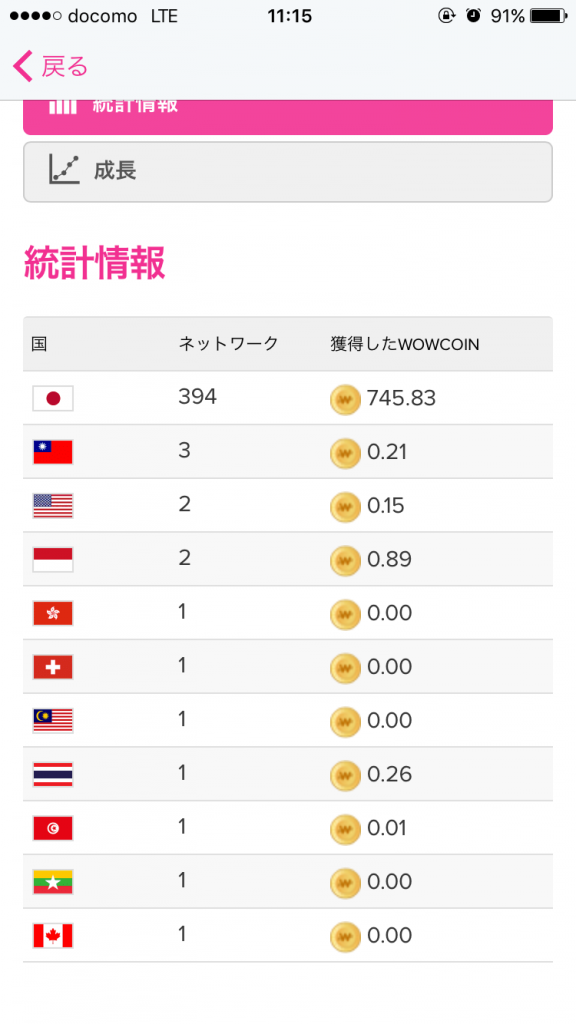Tap the alarm clock status icon
This screenshot has height=1024, width=576.
coord(473,16)
